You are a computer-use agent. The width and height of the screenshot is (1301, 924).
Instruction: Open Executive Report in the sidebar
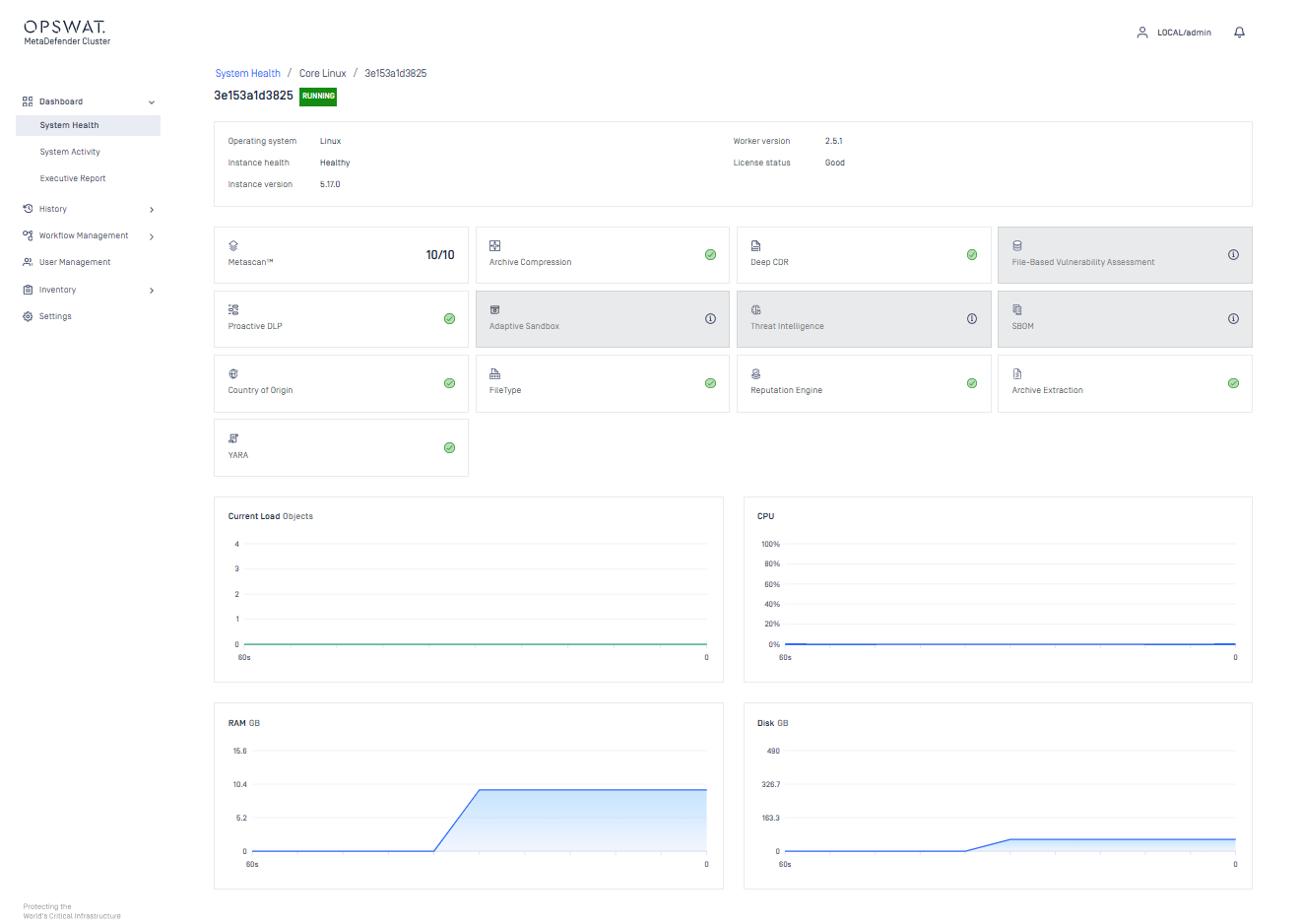coord(73,178)
